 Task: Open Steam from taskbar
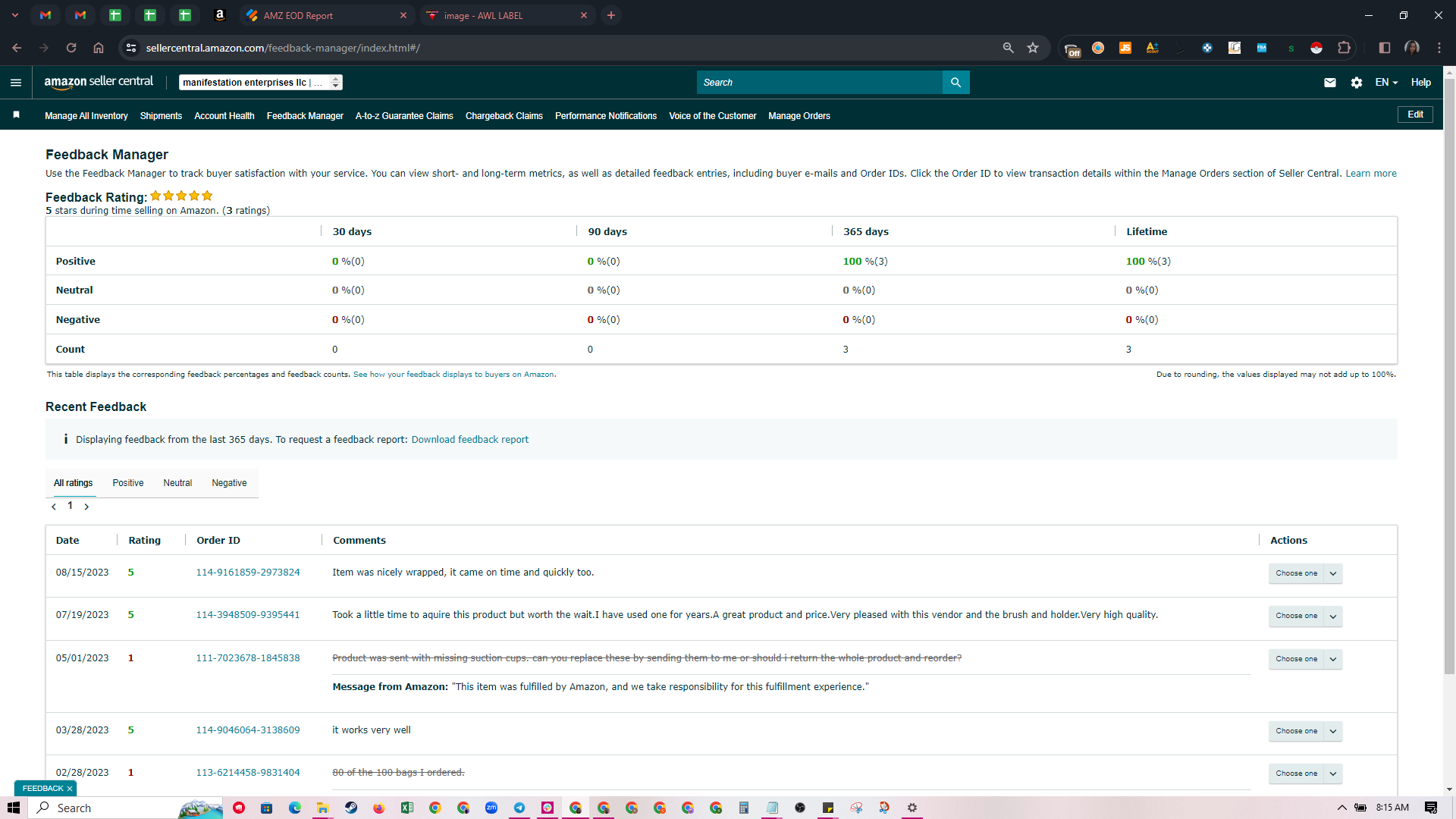click(351, 808)
